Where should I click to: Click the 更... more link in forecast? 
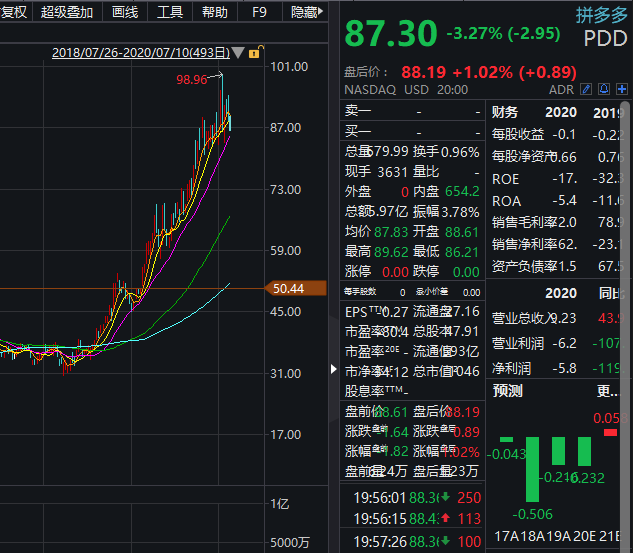tap(608, 390)
